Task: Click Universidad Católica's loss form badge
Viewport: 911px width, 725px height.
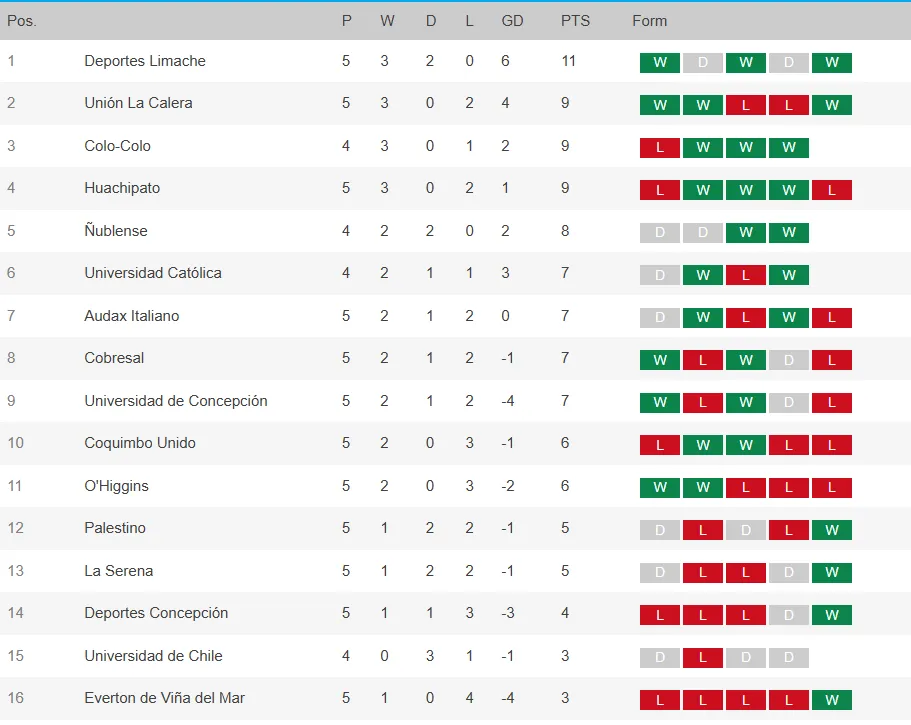Action: pyautogui.click(x=746, y=275)
